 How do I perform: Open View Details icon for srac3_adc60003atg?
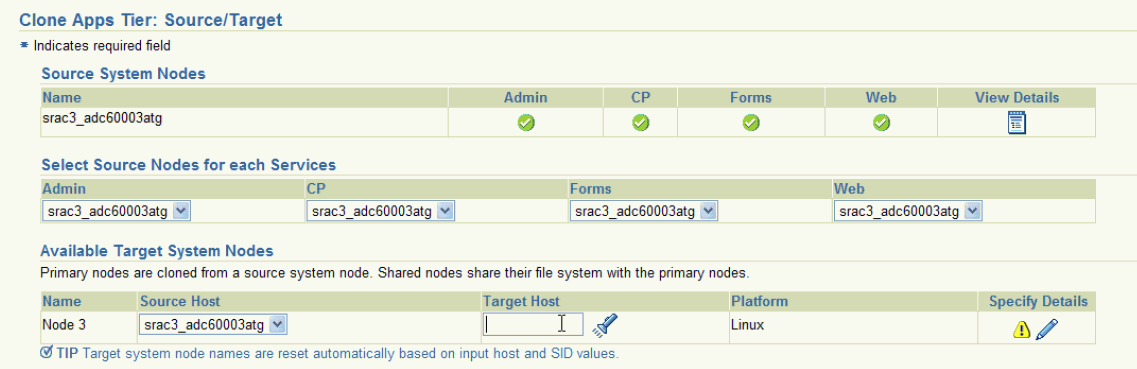[1017, 123]
